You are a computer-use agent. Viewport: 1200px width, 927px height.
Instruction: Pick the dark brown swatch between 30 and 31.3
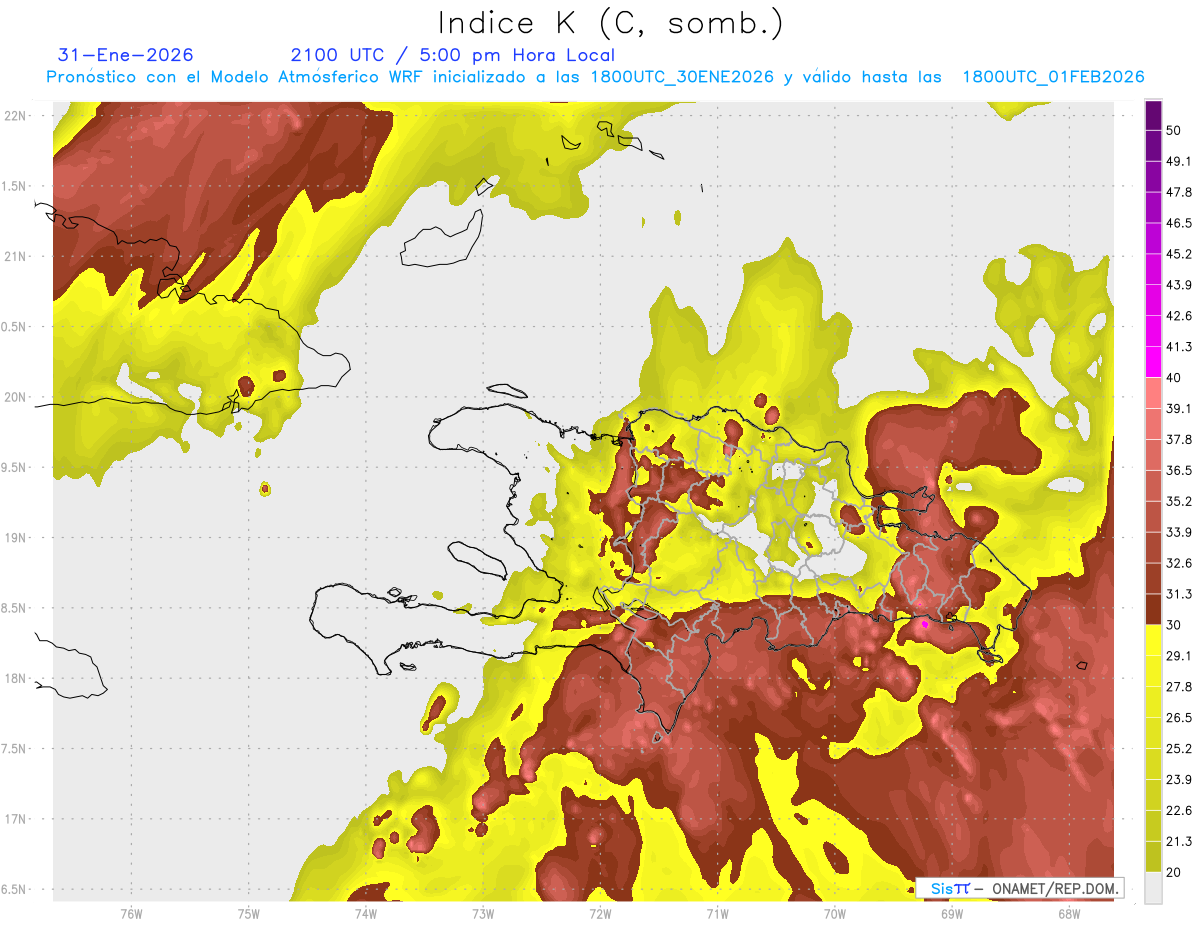click(1153, 609)
